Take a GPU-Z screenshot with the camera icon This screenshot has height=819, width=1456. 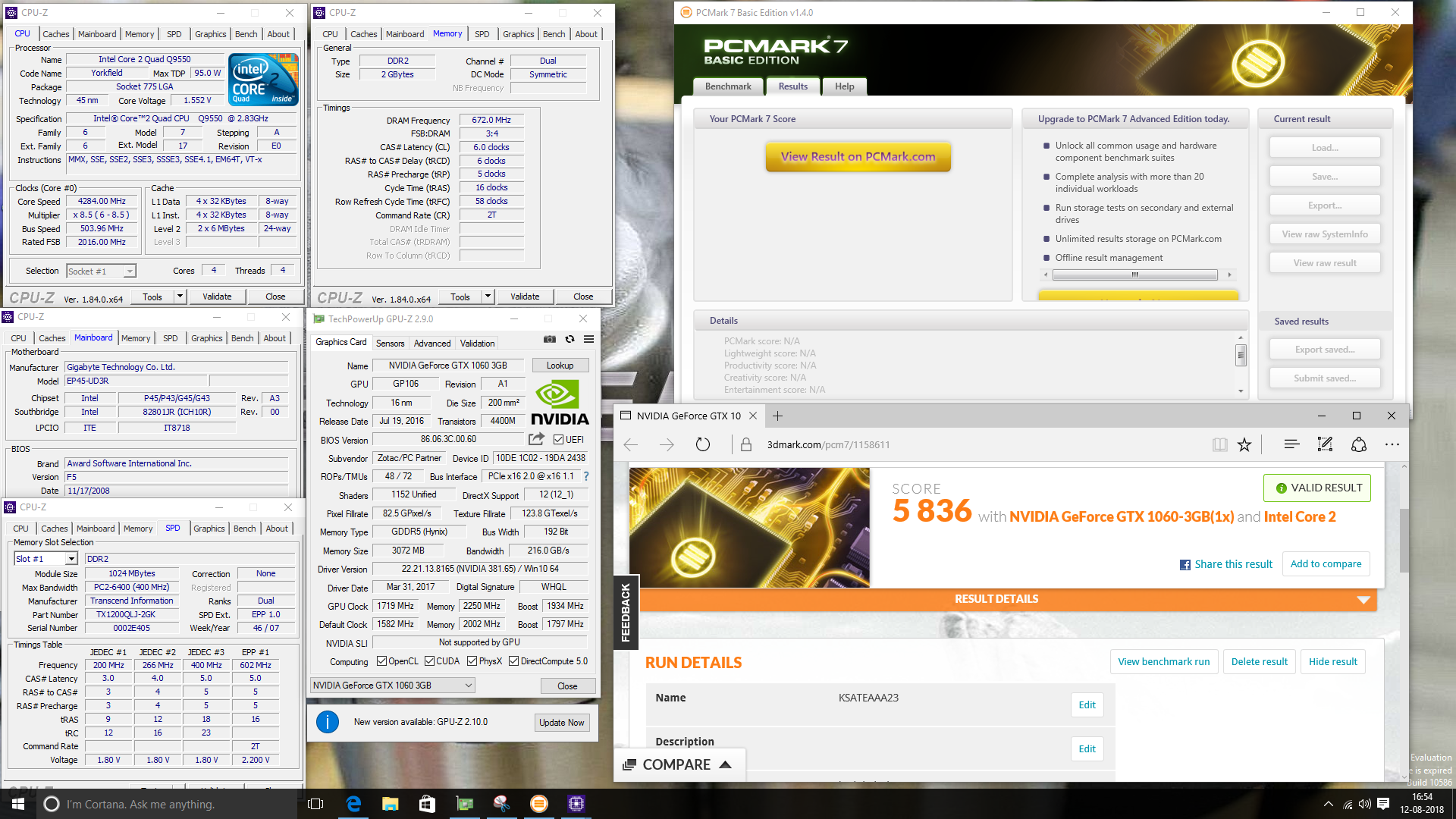tap(550, 339)
